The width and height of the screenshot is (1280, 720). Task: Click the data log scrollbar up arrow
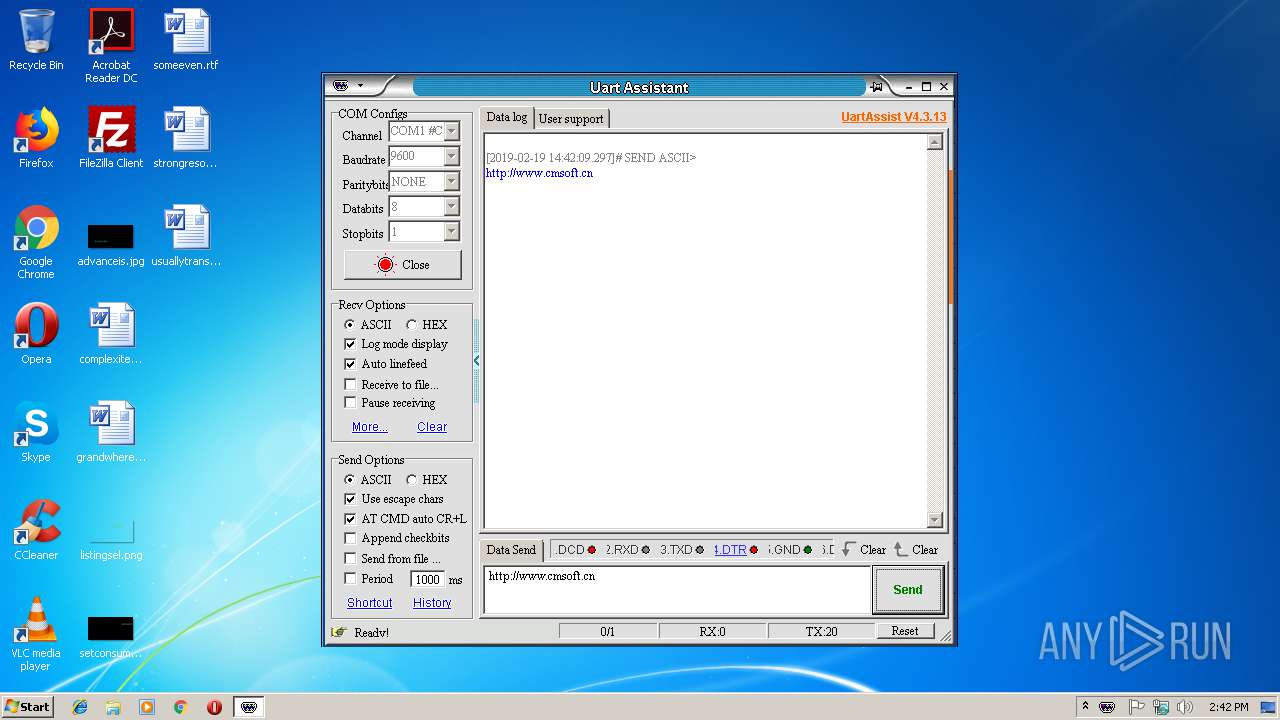click(935, 142)
